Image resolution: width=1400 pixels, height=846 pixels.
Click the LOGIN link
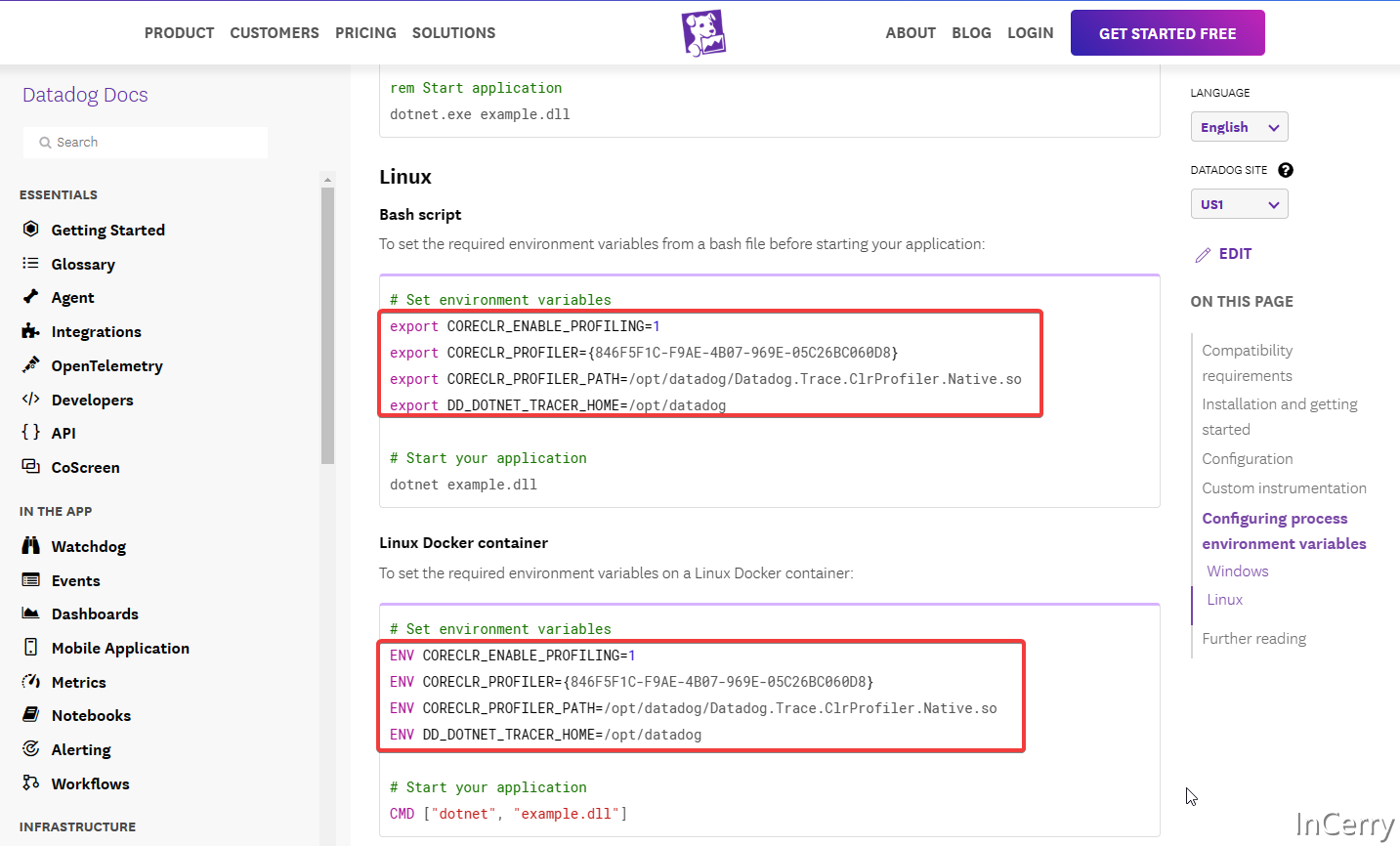(x=1030, y=33)
